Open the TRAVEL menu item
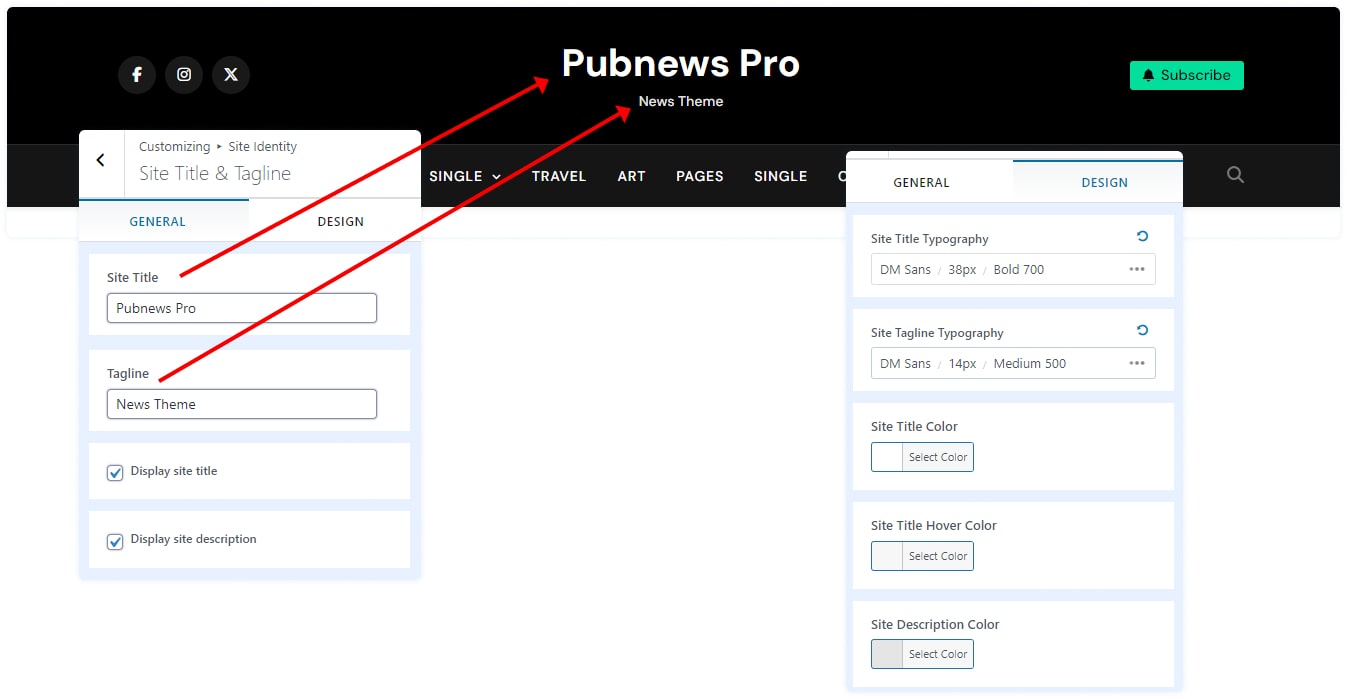 click(x=558, y=176)
